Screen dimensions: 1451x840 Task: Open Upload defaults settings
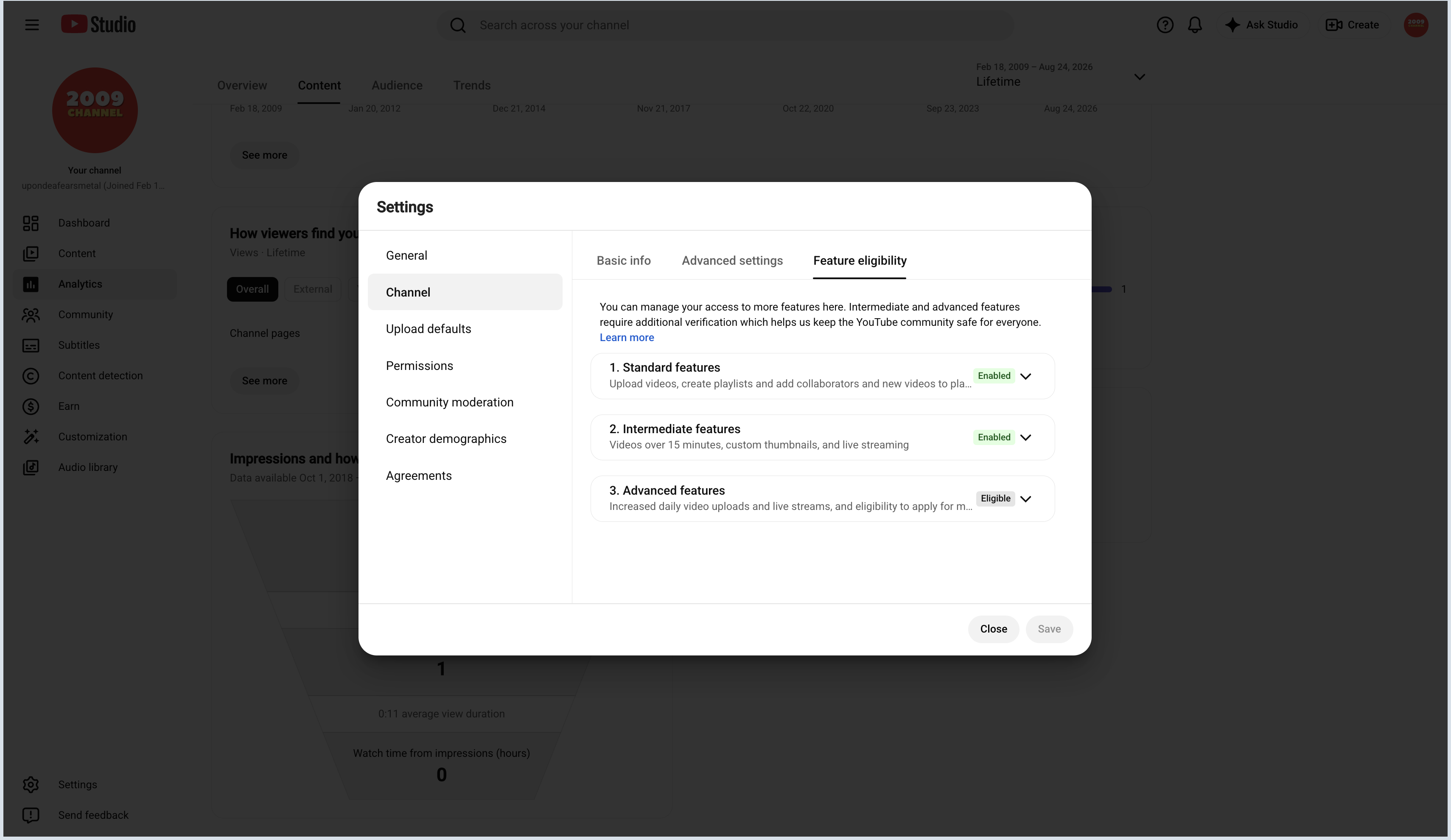click(465, 329)
